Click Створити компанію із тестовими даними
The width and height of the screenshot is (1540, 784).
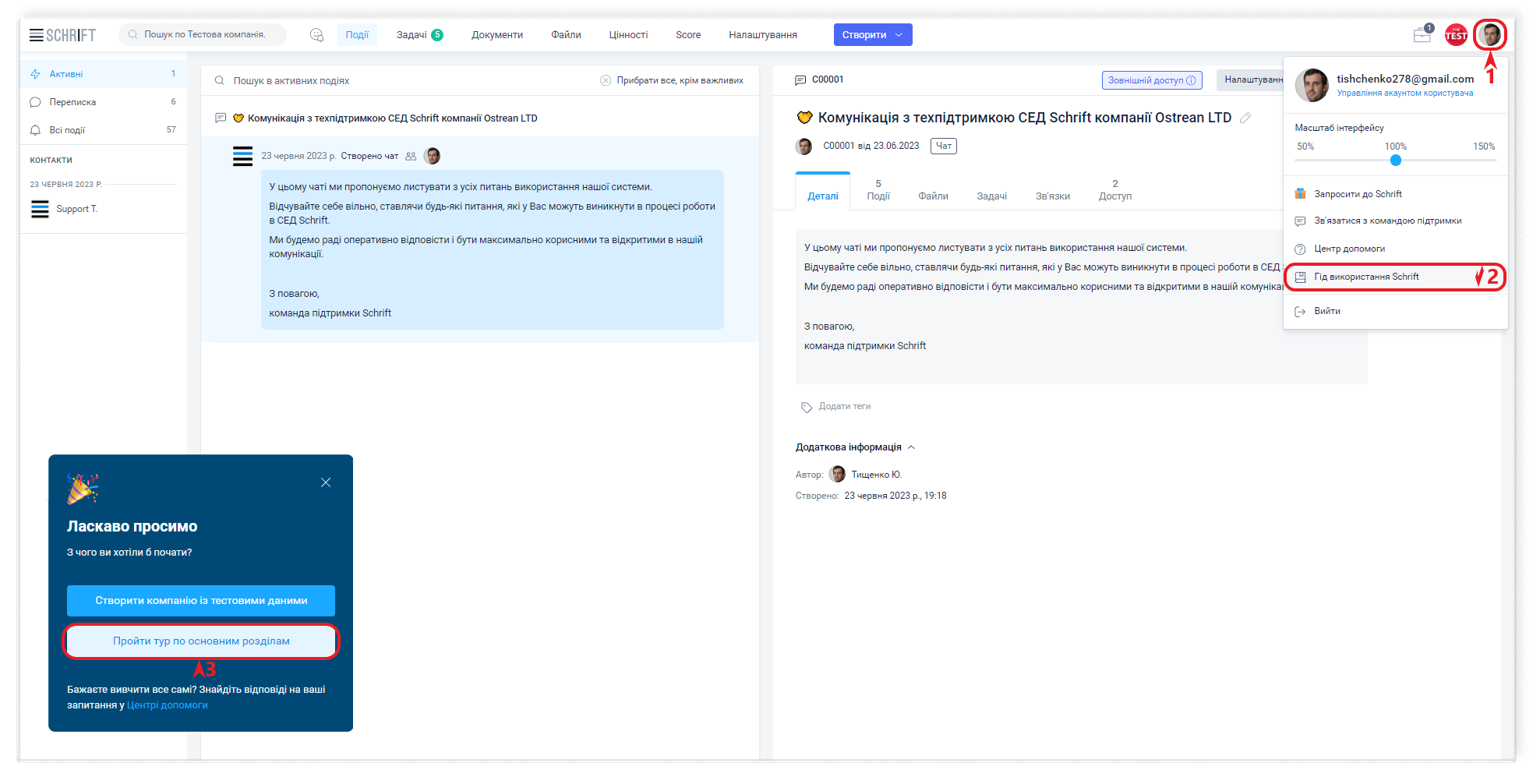tap(201, 601)
